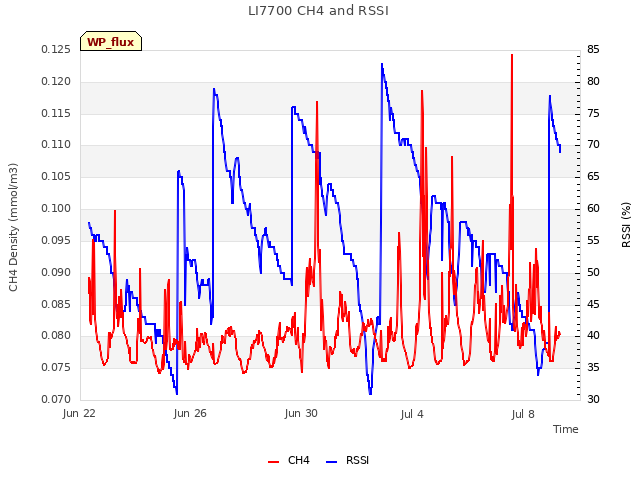Click the 0.100 left axis value

(x=56, y=208)
